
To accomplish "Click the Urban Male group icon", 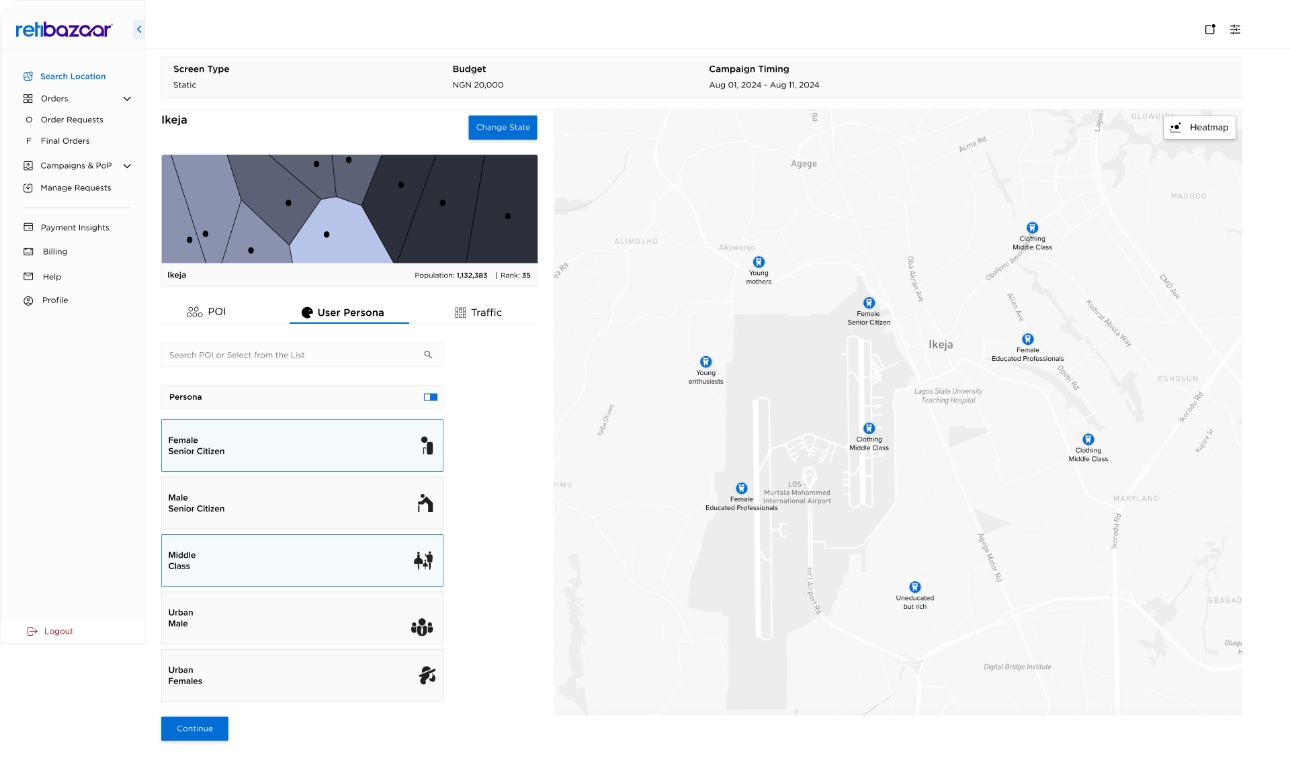I will [x=422, y=627].
